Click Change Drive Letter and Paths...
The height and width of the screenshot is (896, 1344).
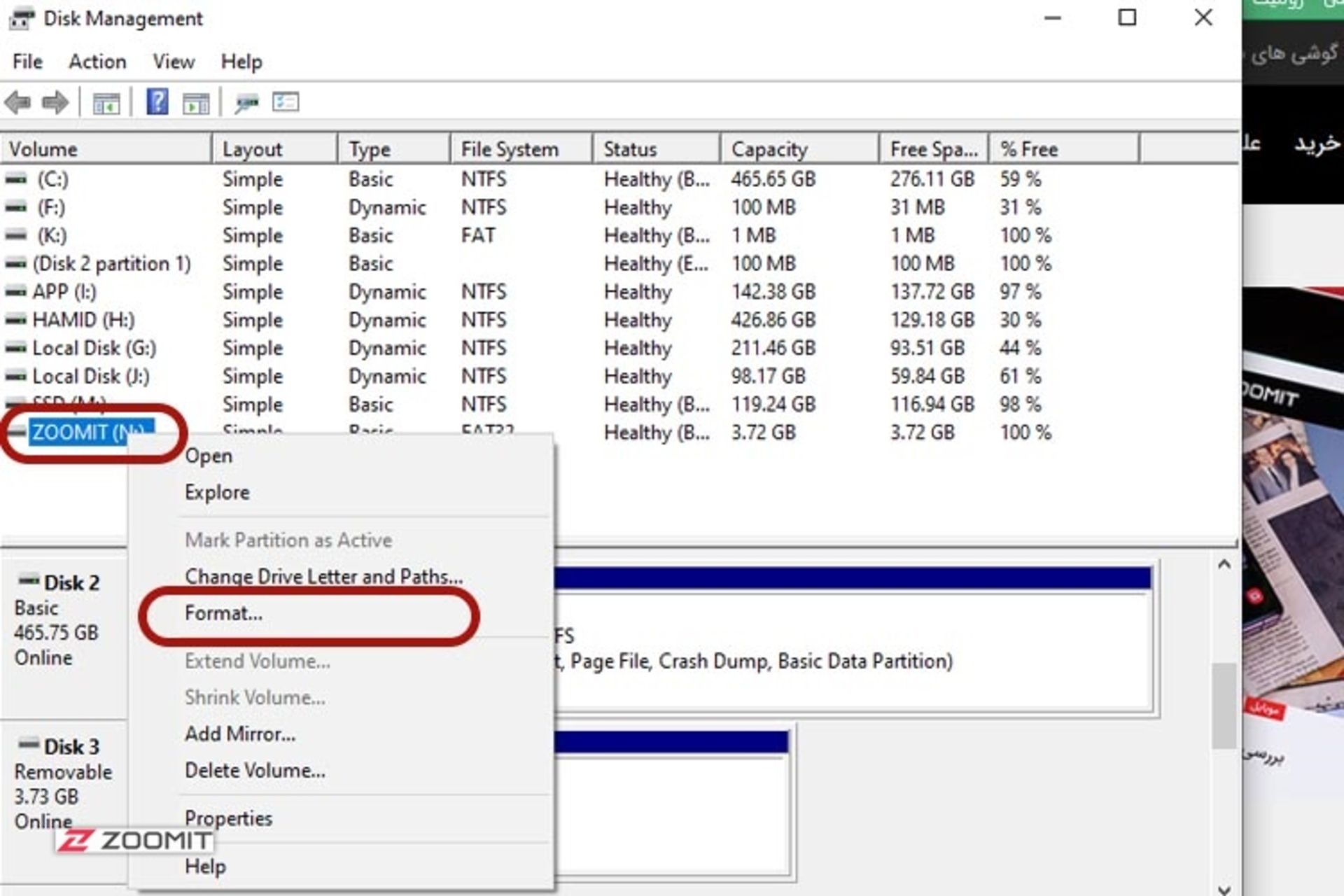(323, 576)
